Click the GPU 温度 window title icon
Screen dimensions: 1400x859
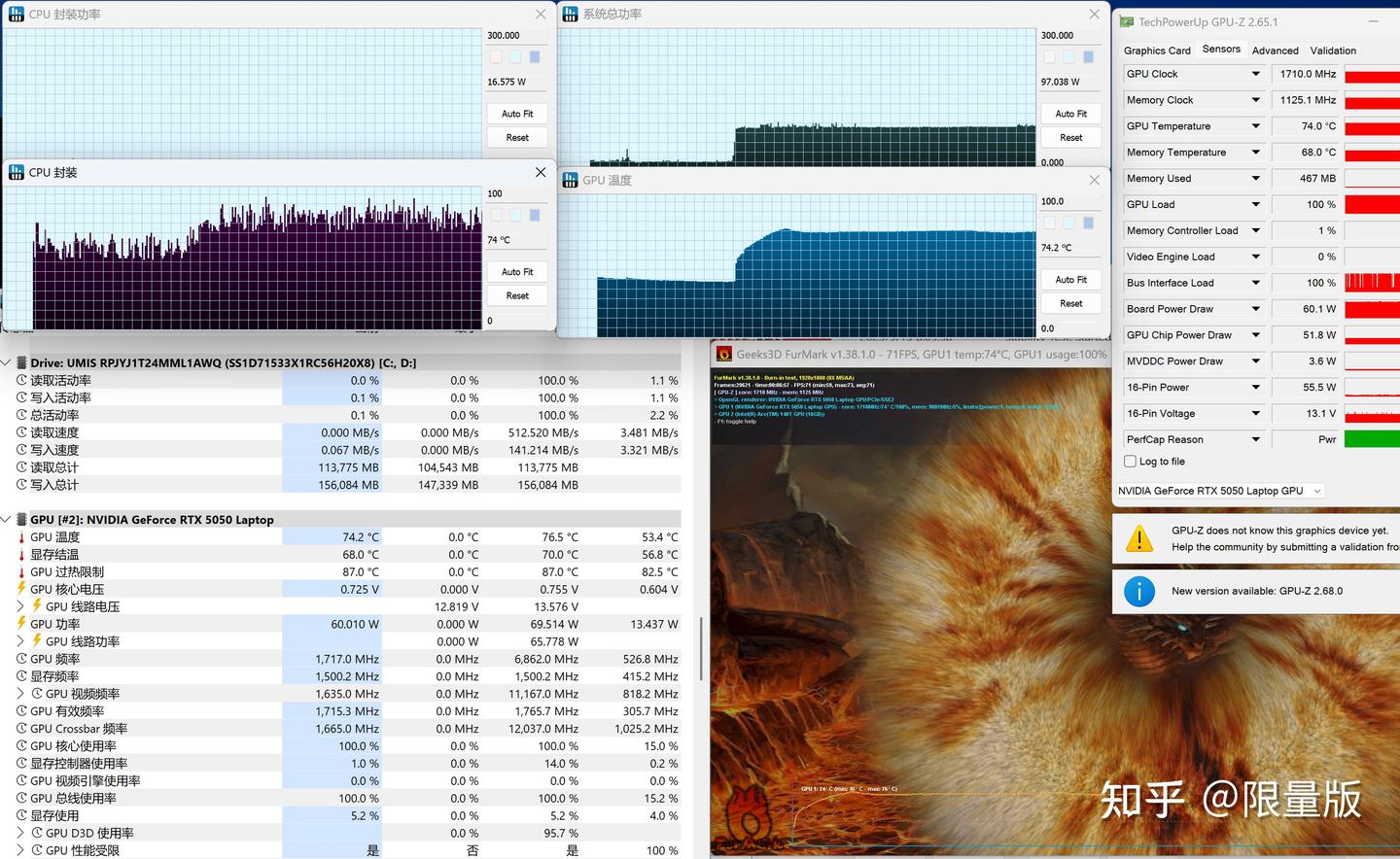coord(571,180)
